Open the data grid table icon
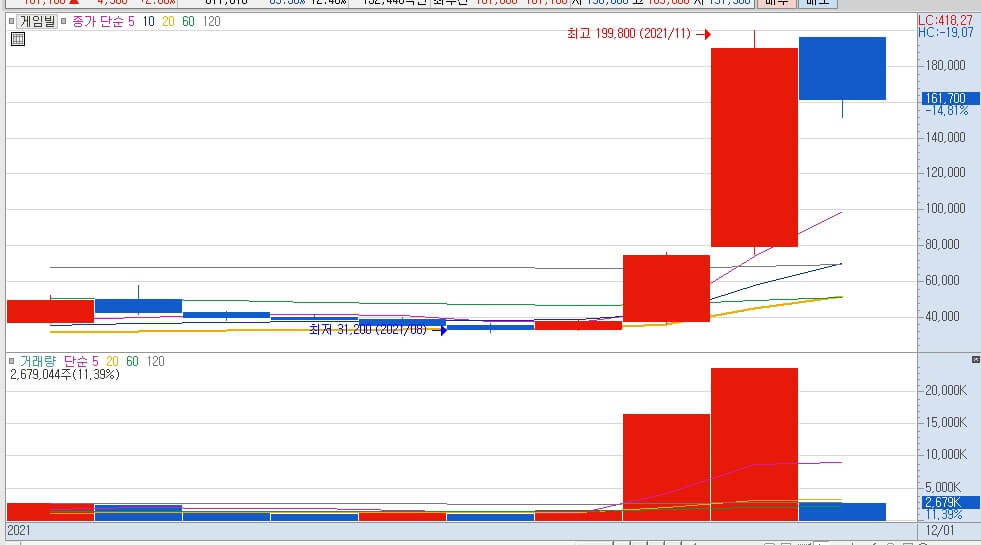Image resolution: width=981 pixels, height=545 pixels. pos(18,39)
